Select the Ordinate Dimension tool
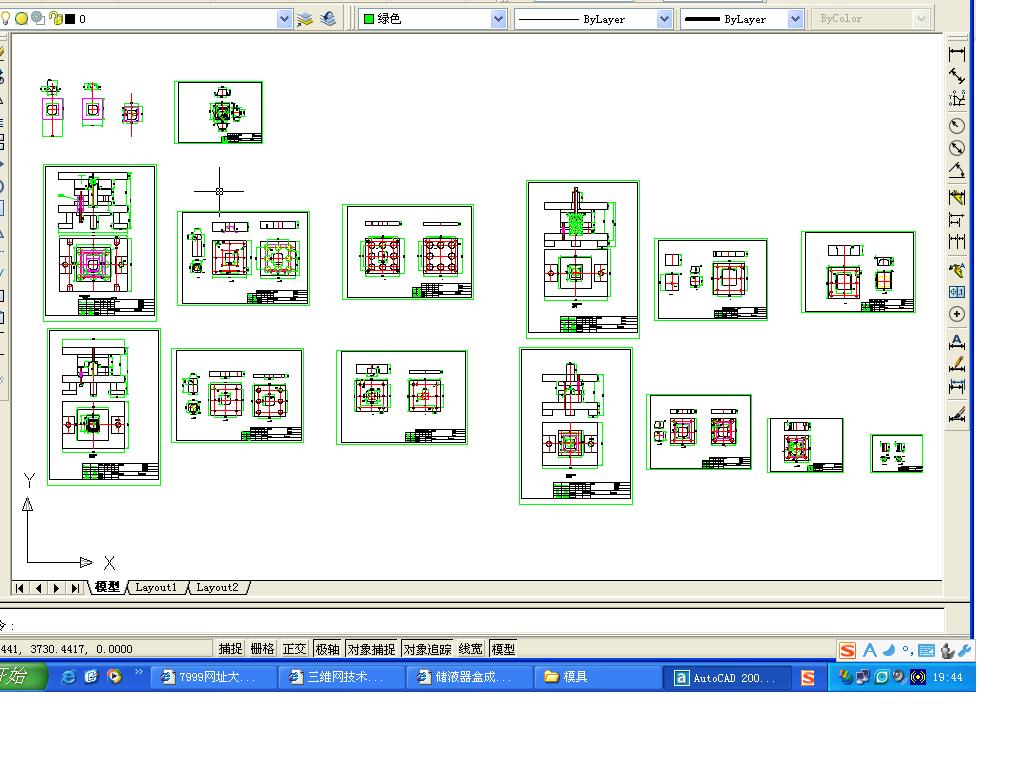The height and width of the screenshot is (768, 1024). coord(957,99)
